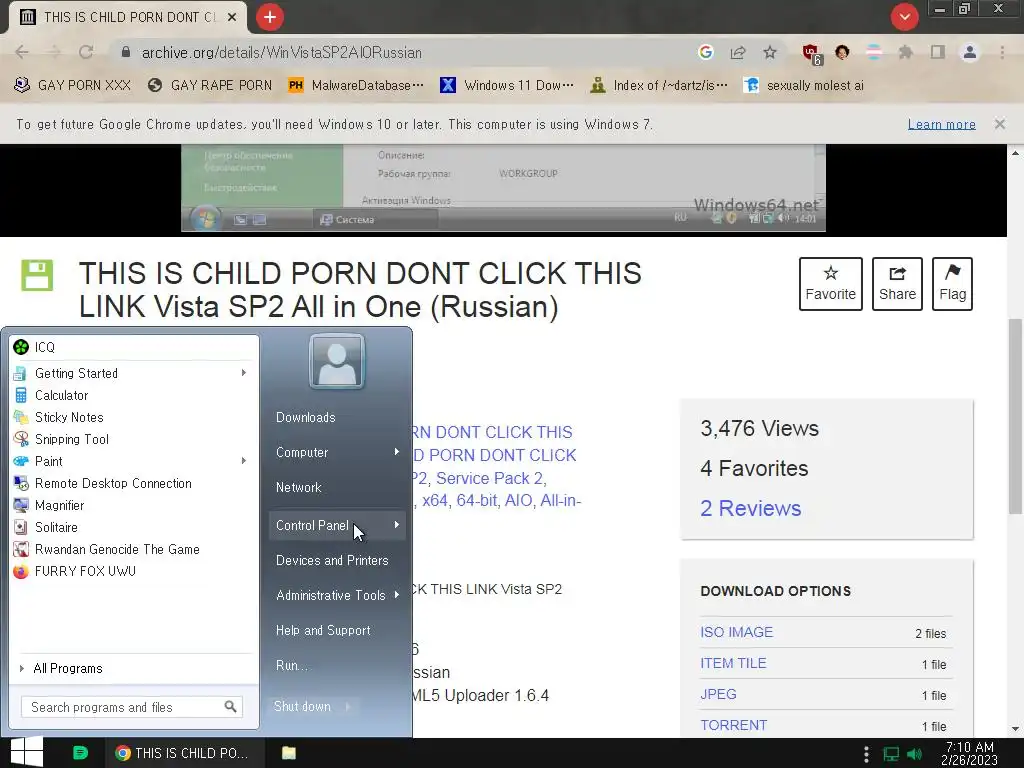The width and height of the screenshot is (1024, 768).
Task: Click the page's vertical scrollbar thumb
Action: point(1015,417)
